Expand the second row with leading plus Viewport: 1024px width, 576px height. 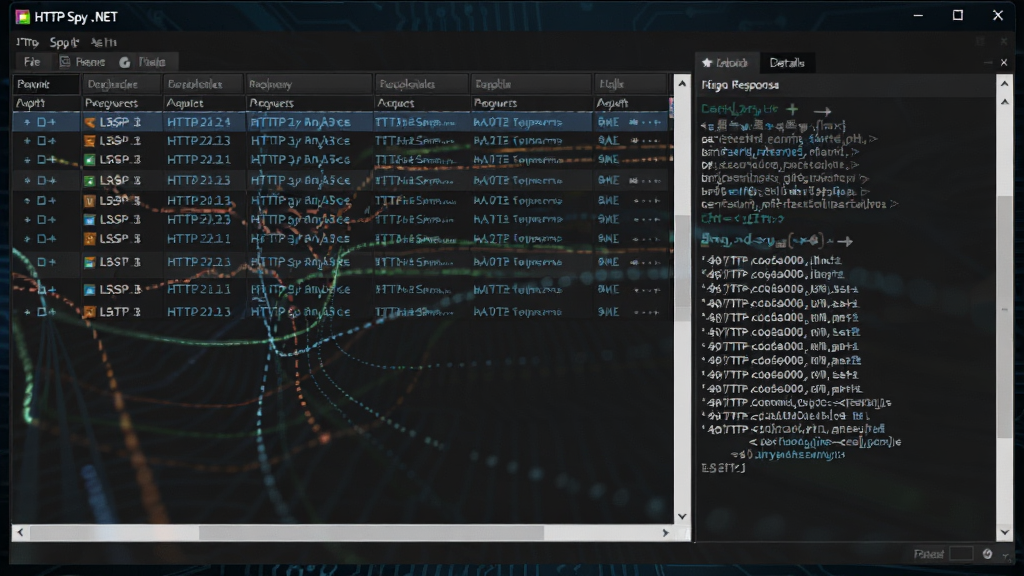click(x=27, y=140)
